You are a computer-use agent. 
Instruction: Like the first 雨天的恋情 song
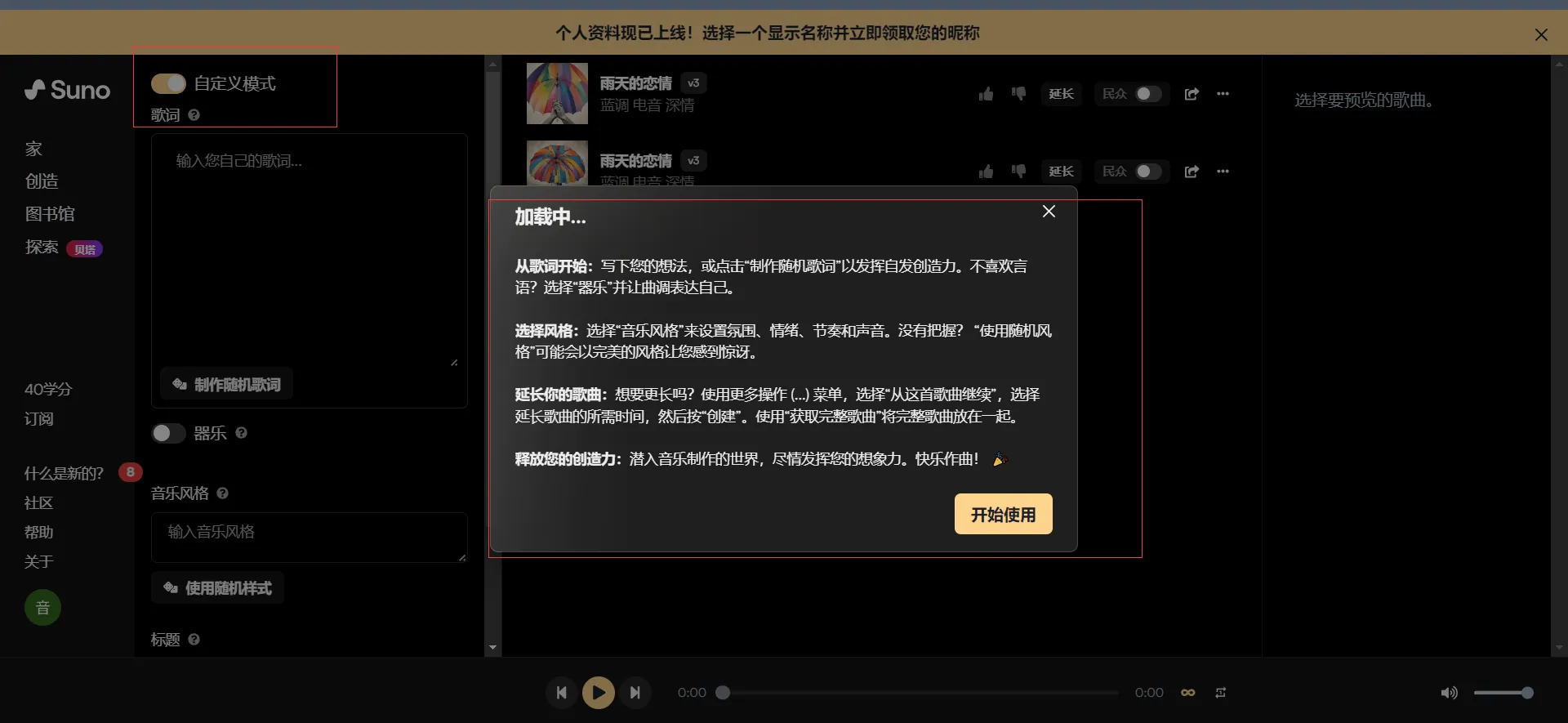pos(986,94)
